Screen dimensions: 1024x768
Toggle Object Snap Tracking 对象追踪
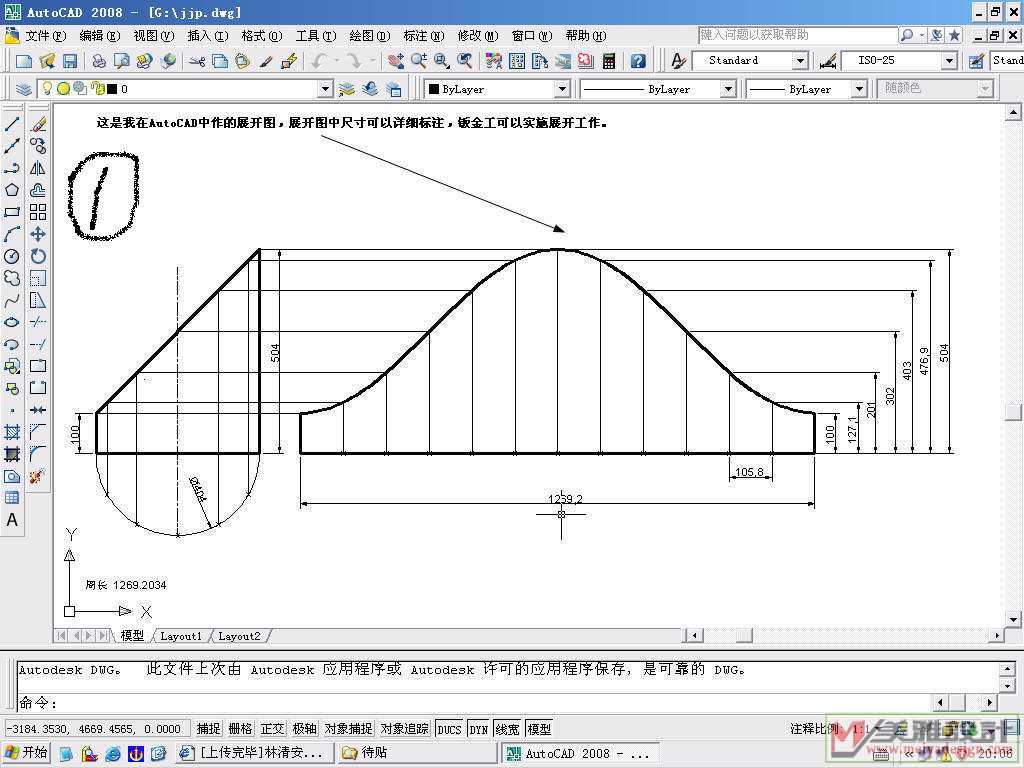pyautogui.click(x=405, y=729)
